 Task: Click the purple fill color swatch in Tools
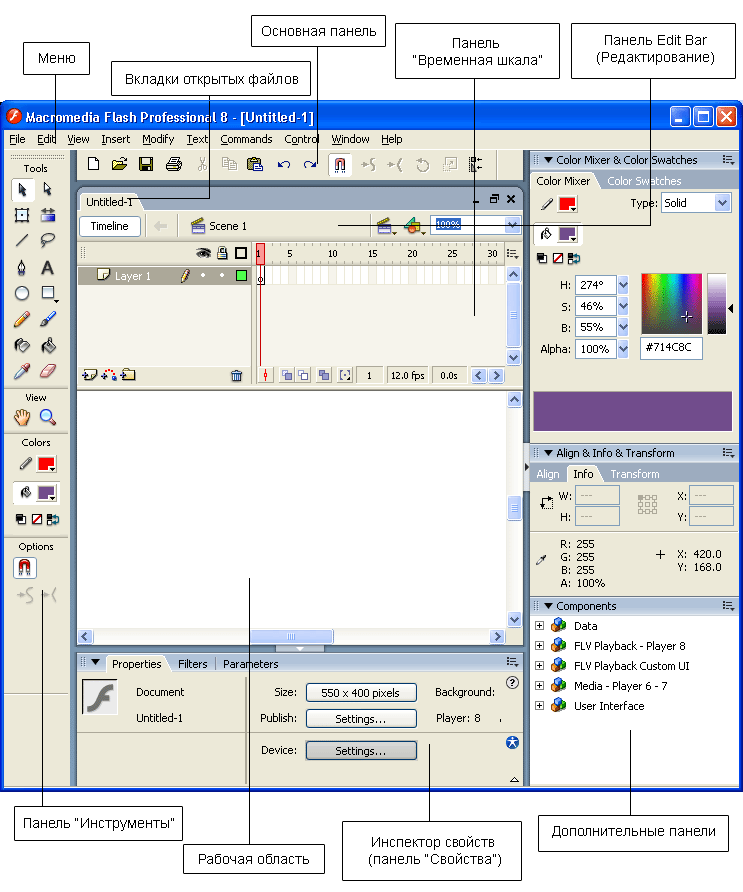point(46,493)
